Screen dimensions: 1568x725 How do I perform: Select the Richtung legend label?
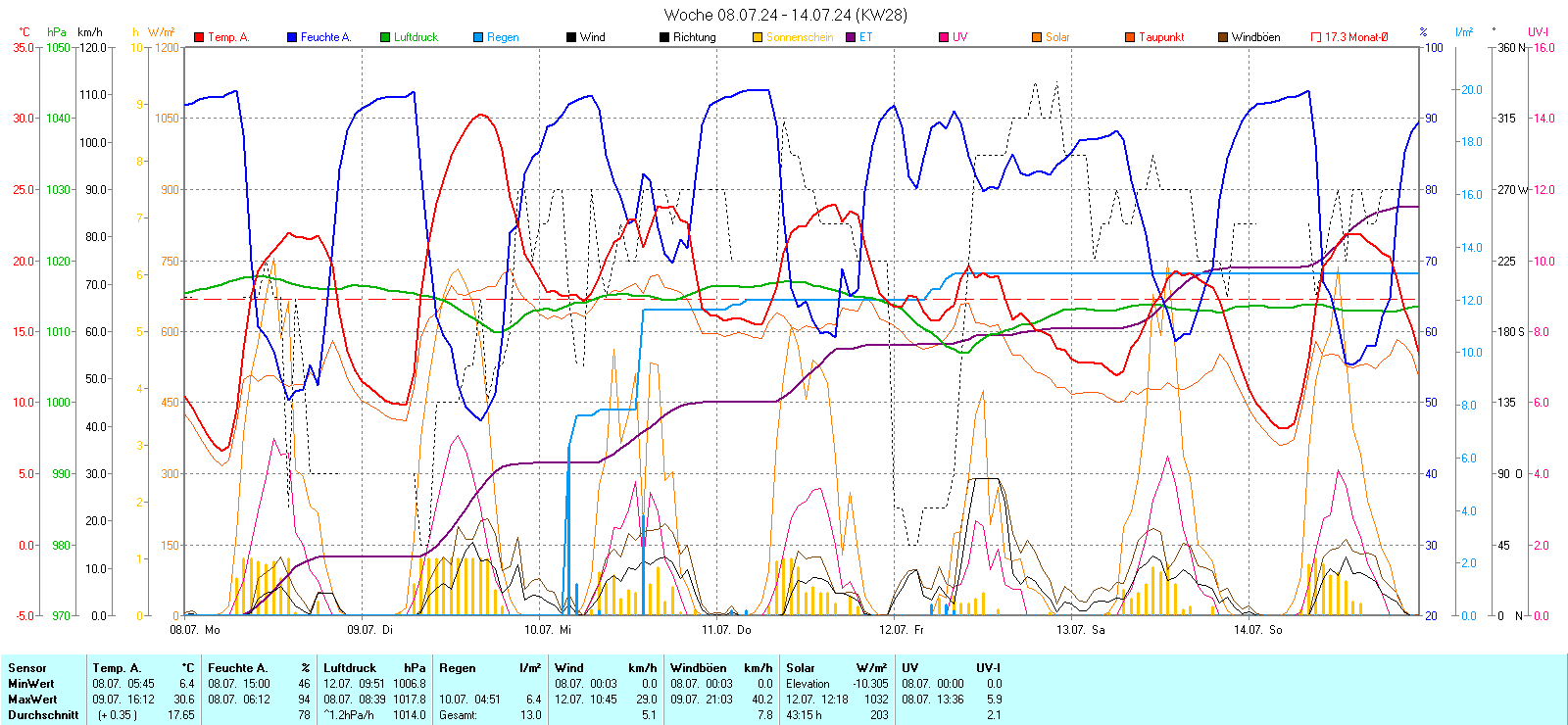click(694, 37)
